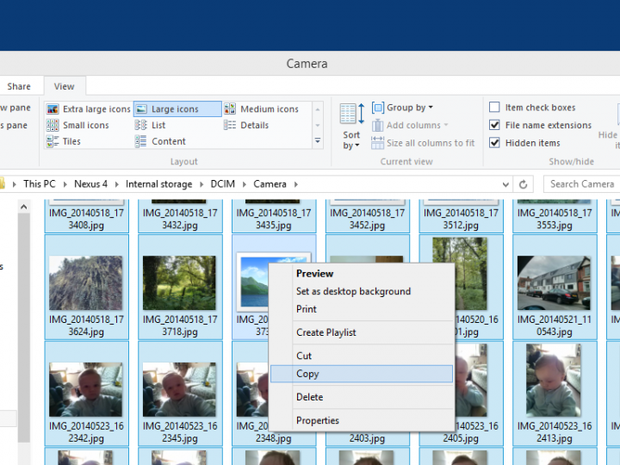Click Copy in the context menu
620x465 pixels.
[x=362, y=374]
